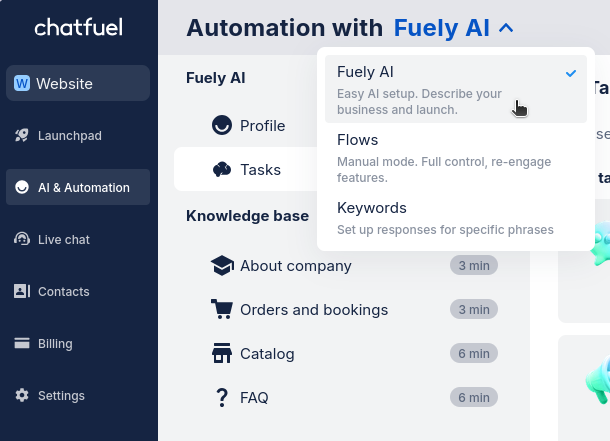Collapse the Fuely AI mode dropdown chevron
610x441 pixels.
[506, 28]
